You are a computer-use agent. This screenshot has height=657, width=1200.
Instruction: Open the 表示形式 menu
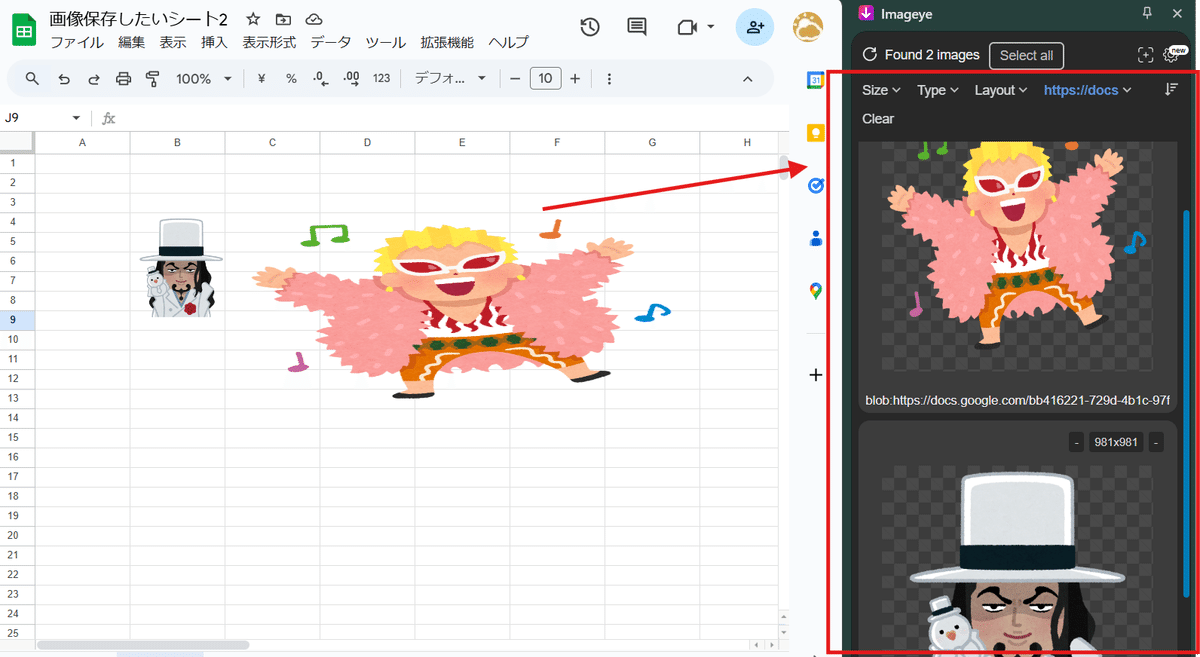point(269,42)
